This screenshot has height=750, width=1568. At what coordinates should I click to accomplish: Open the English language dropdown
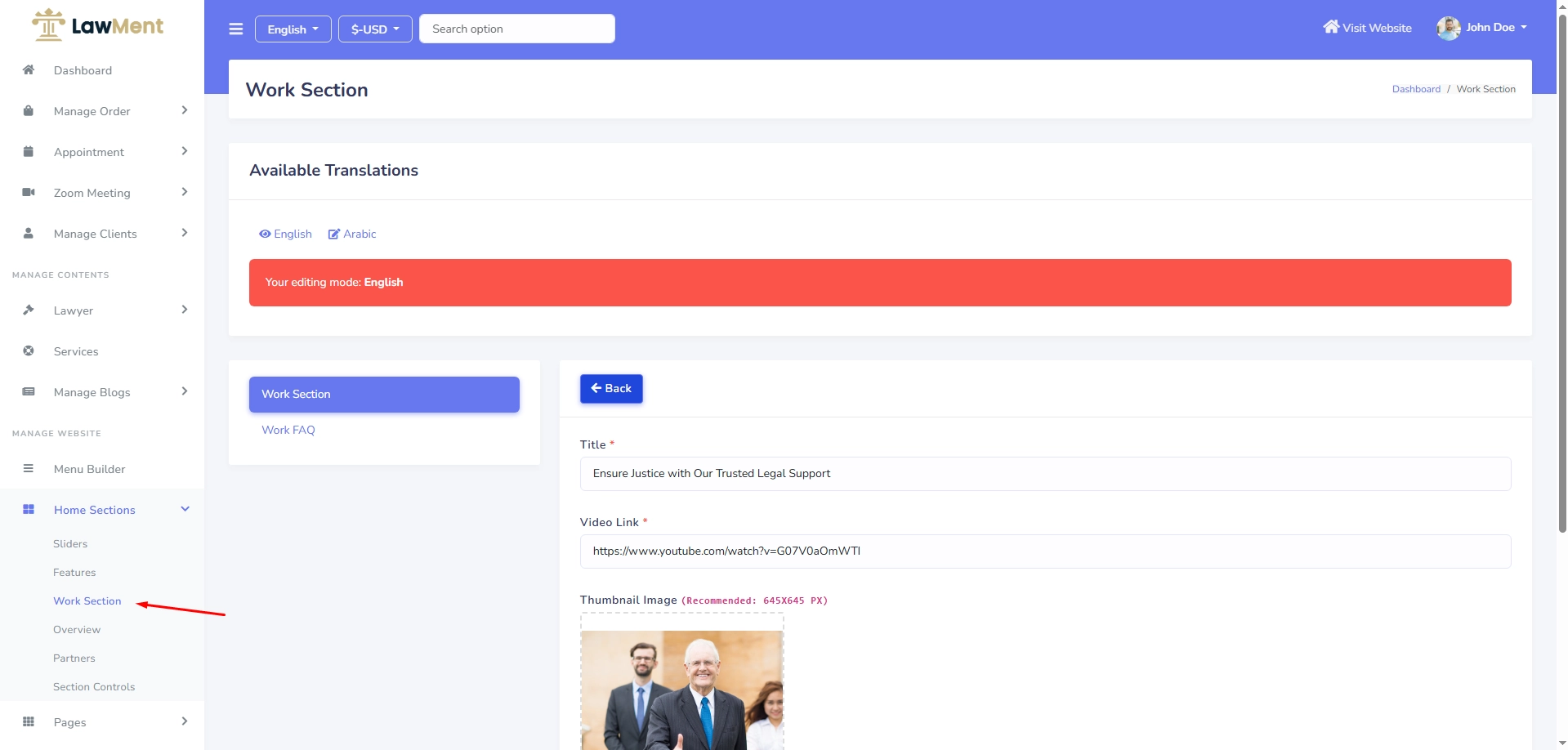(x=293, y=29)
